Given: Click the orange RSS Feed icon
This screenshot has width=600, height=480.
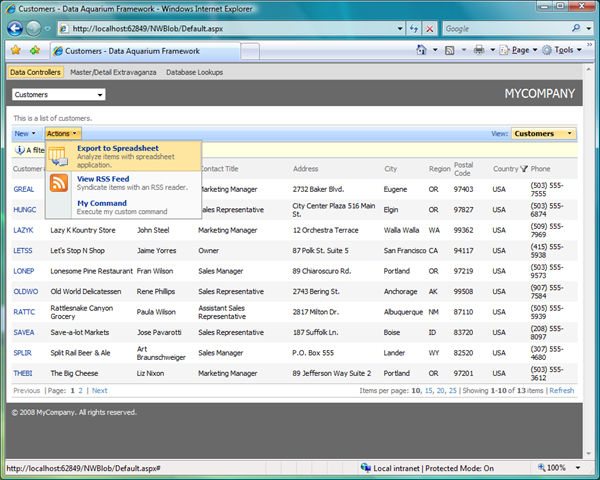Looking at the screenshot, I should pos(59,183).
